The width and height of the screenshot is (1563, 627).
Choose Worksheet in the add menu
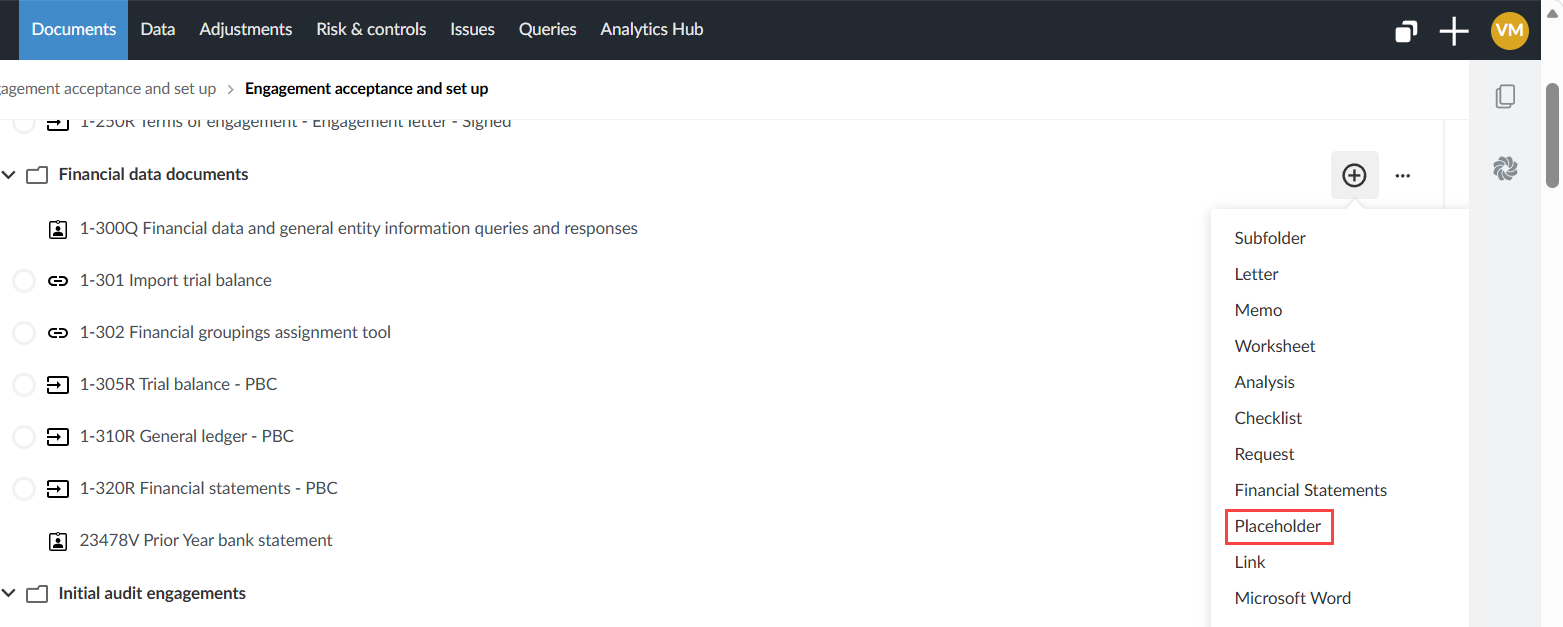pyautogui.click(x=1275, y=346)
